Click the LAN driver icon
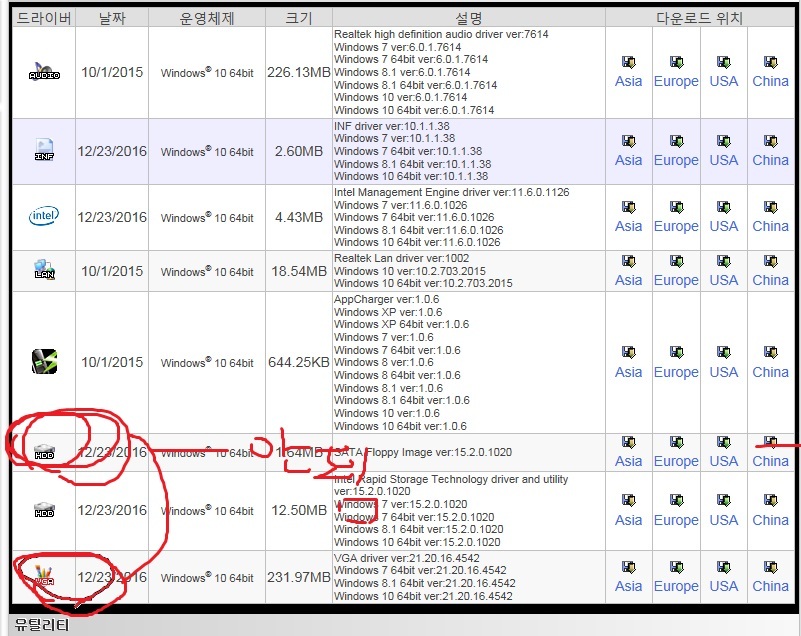The width and height of the screenshot is (801, 636). click(x=44, y=269)
